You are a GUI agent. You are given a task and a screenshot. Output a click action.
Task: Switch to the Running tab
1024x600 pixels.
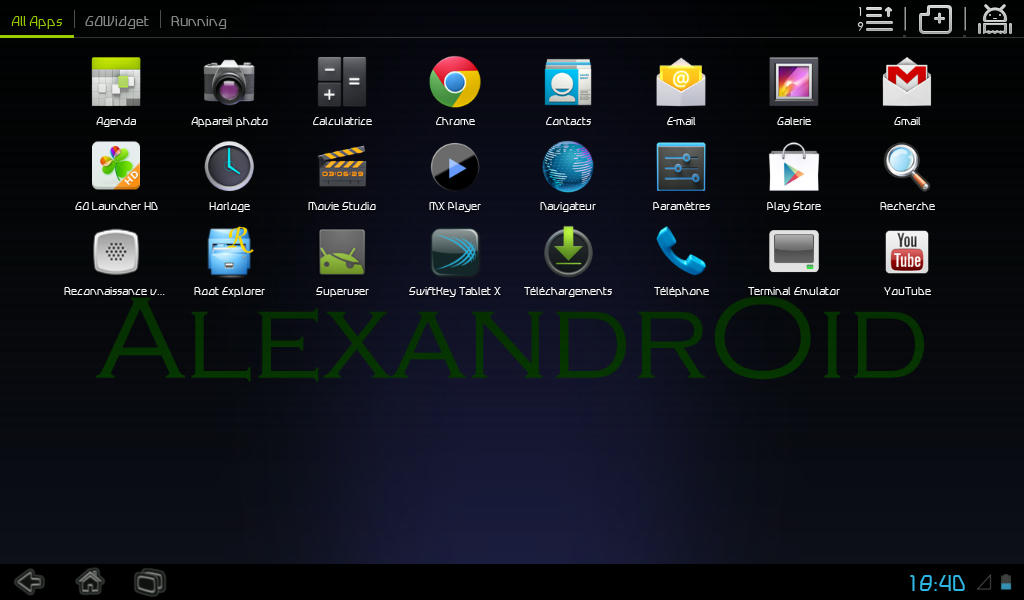click(199, 21)
